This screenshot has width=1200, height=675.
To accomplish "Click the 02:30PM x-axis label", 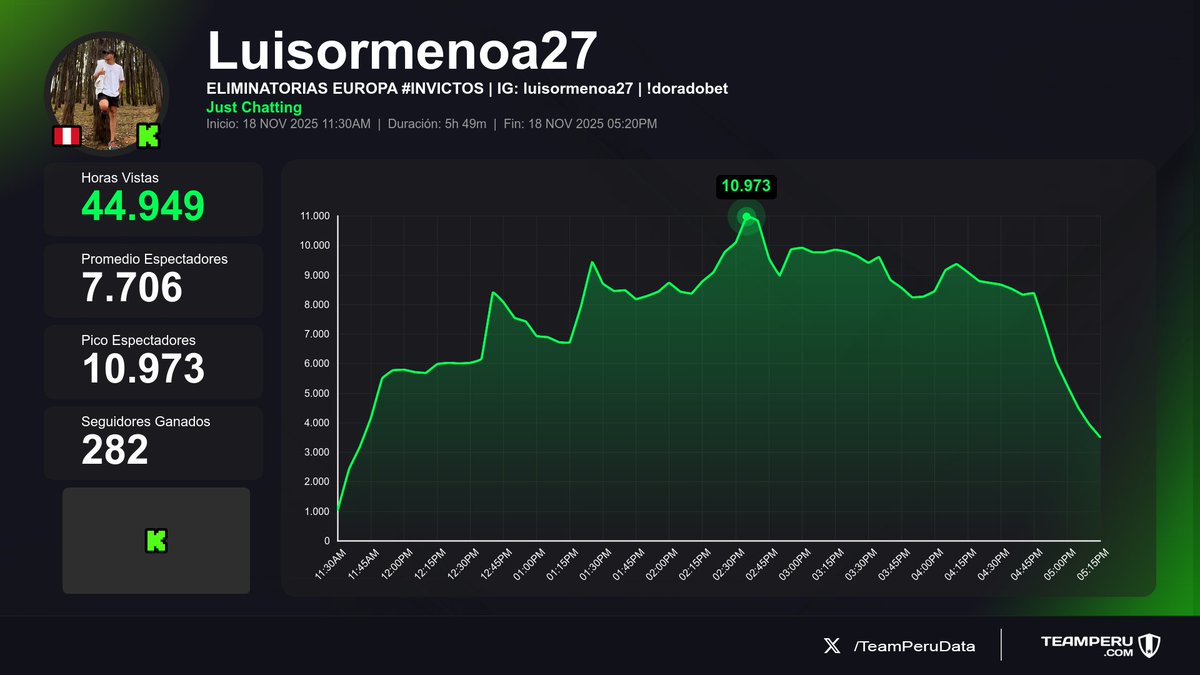I will point(730,563).
